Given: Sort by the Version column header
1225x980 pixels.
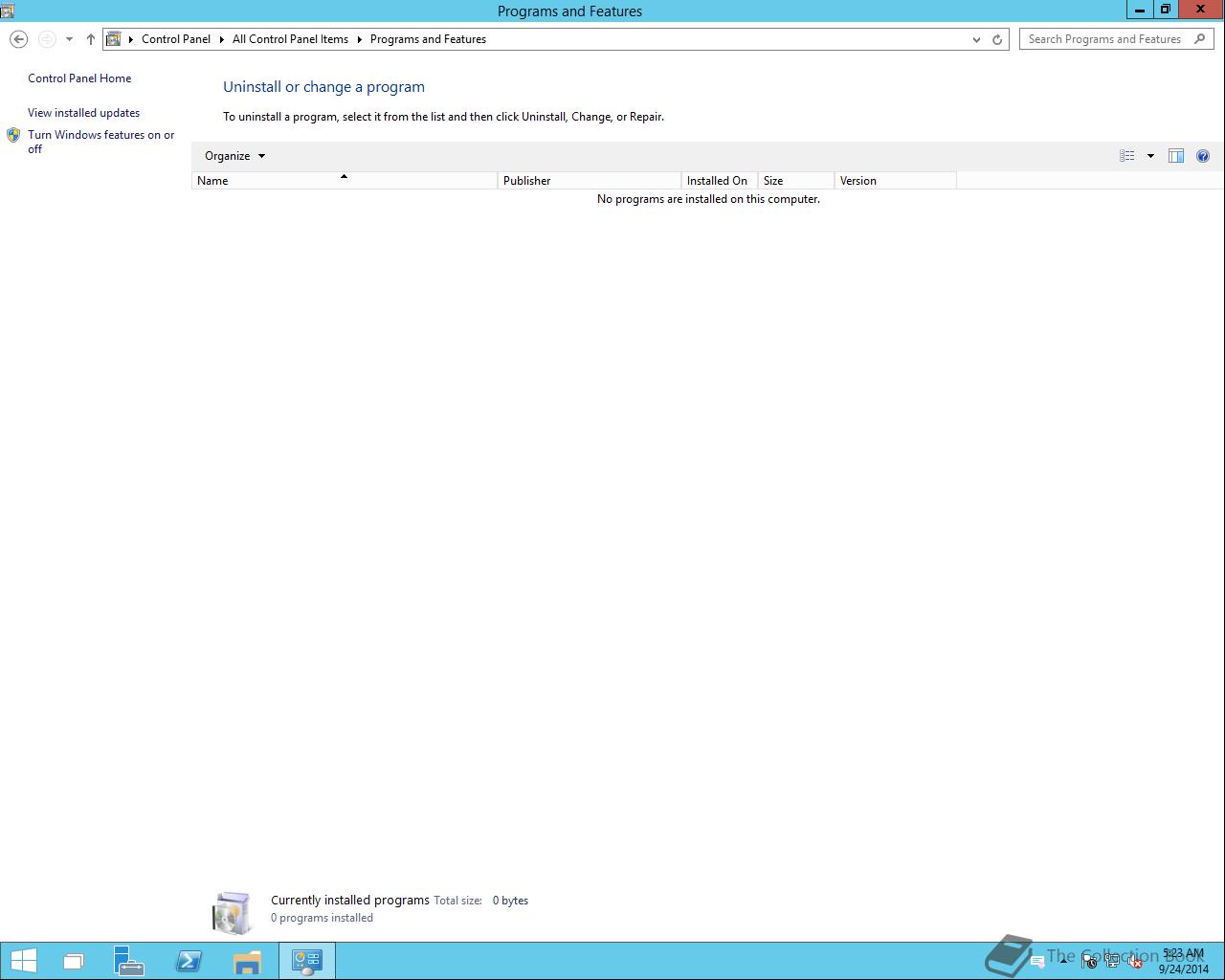Looking at the screenshot, I should 896,181.
